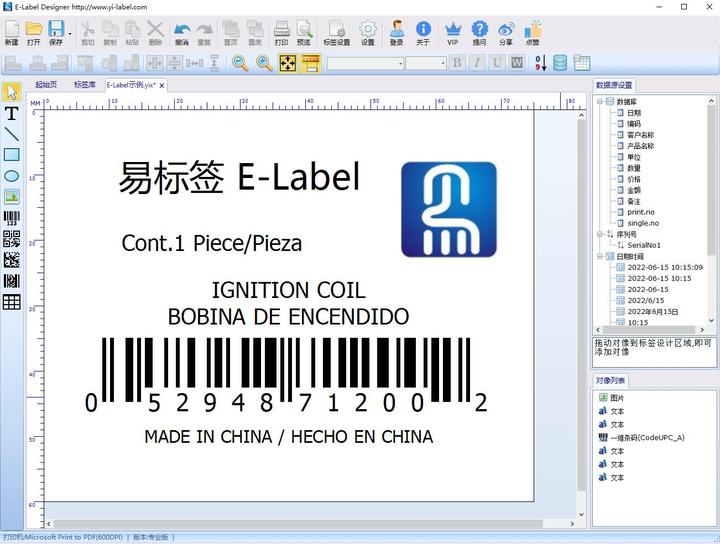
Task: Select the QR code tool
Action: point(11,239)
